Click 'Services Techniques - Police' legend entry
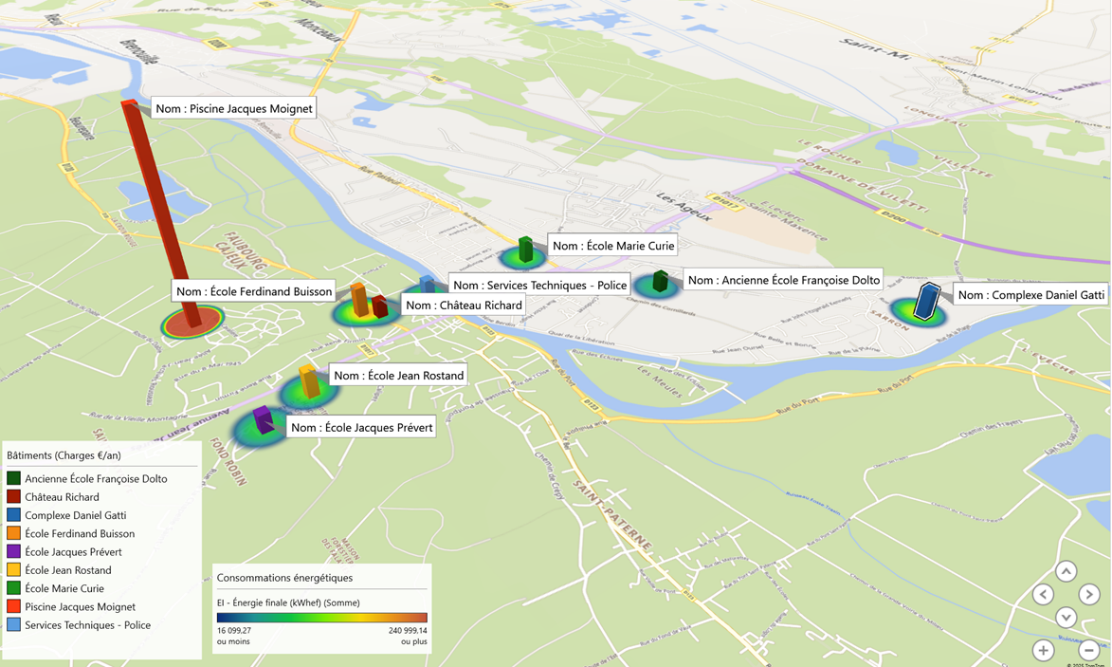 (x=88, y=625)
